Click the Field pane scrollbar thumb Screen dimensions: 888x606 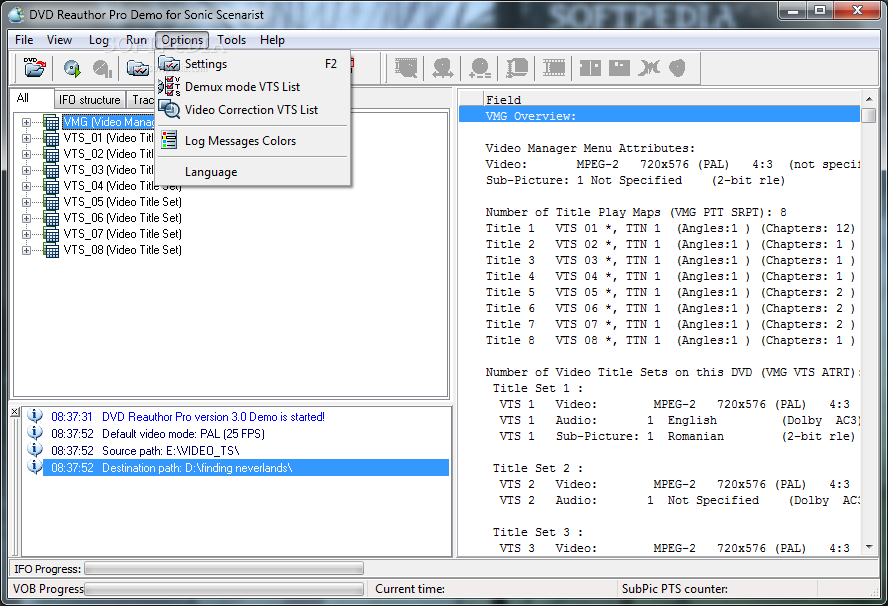[x=869, y=115]
